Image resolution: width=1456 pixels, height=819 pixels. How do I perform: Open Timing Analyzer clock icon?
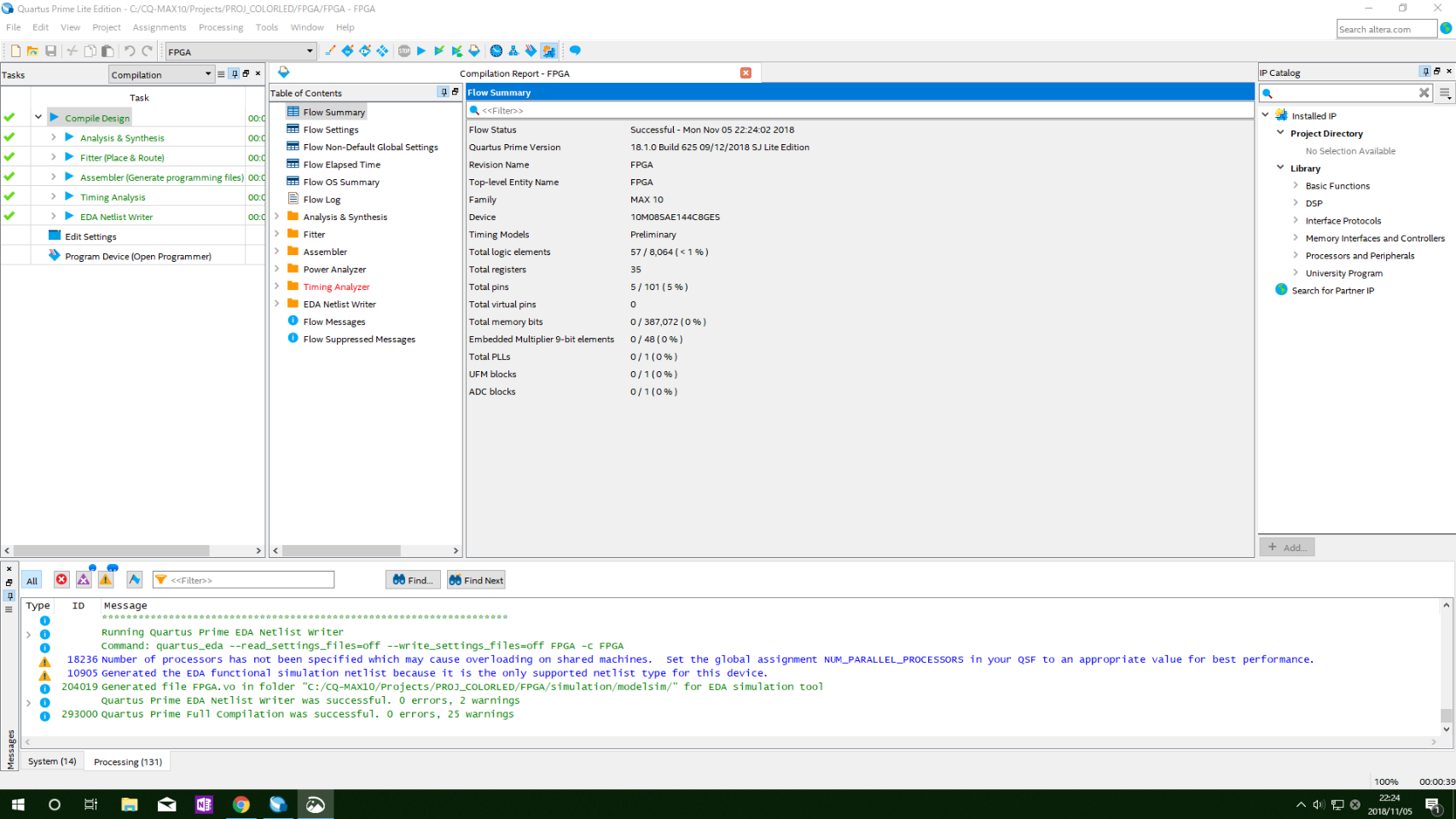tap(496, 51)
